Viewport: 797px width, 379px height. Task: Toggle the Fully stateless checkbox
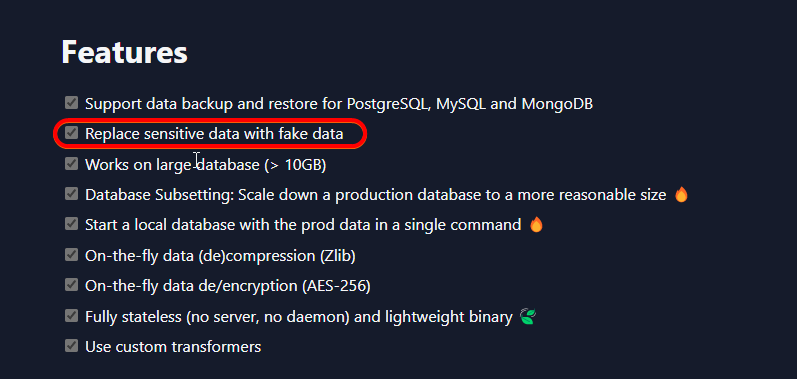coord(71,315)
